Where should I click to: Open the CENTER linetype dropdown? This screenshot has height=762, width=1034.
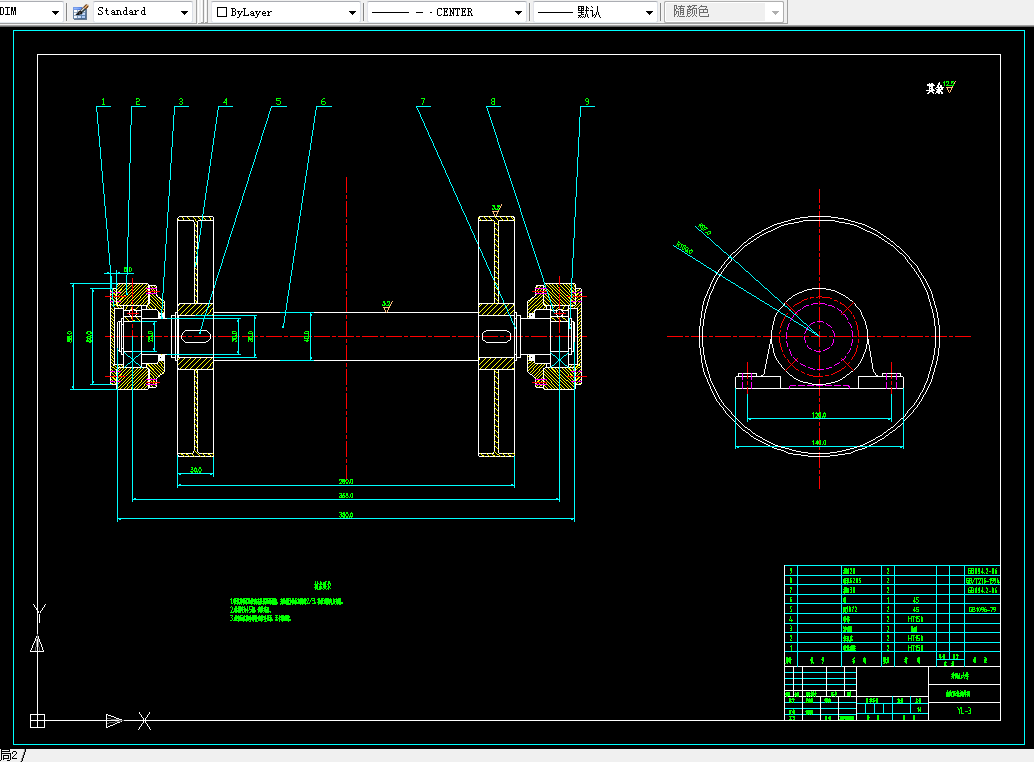[518, 12]
